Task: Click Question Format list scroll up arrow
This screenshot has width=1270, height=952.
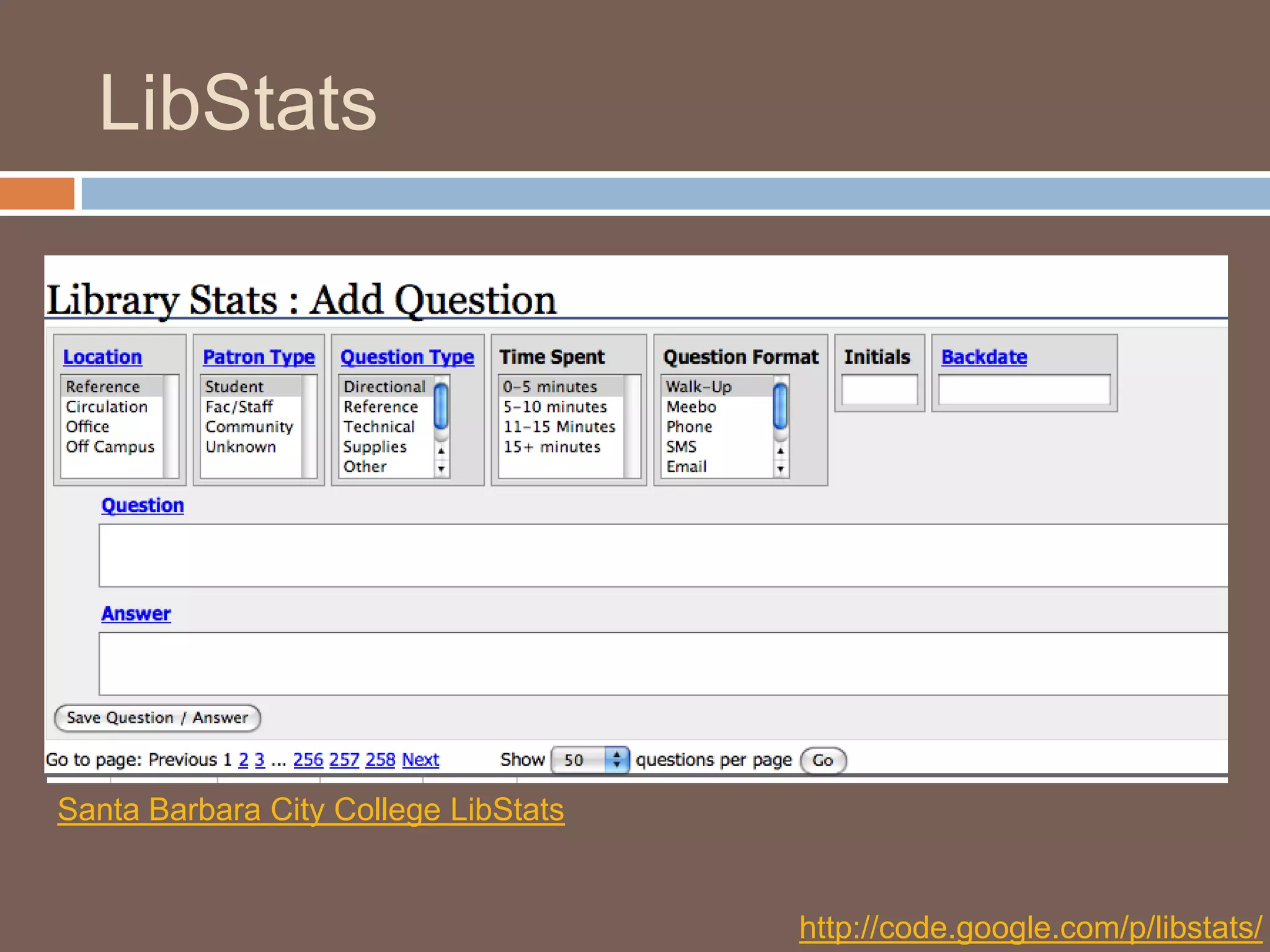Action: tap(781, 451)
